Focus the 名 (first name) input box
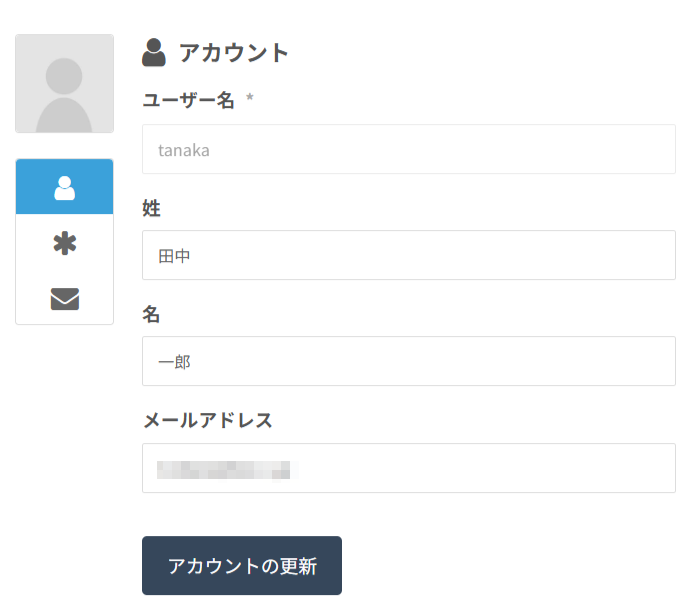 408,362
